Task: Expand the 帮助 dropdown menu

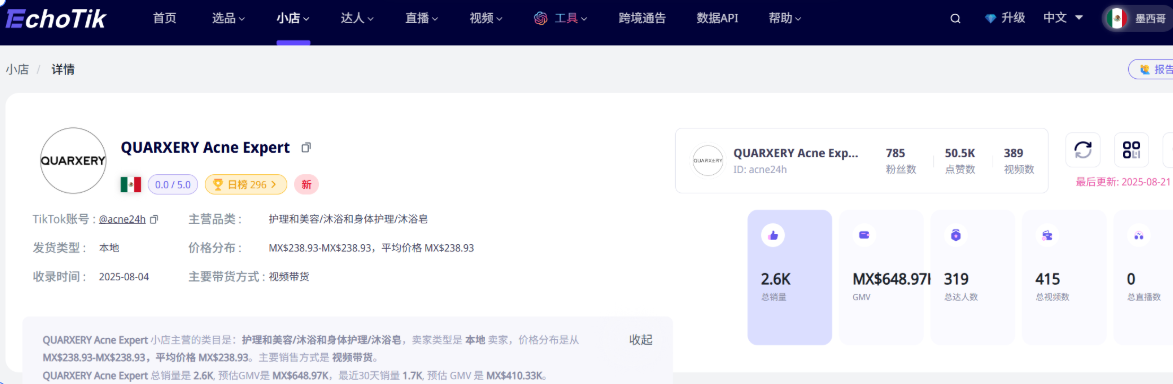Action: 785,19
